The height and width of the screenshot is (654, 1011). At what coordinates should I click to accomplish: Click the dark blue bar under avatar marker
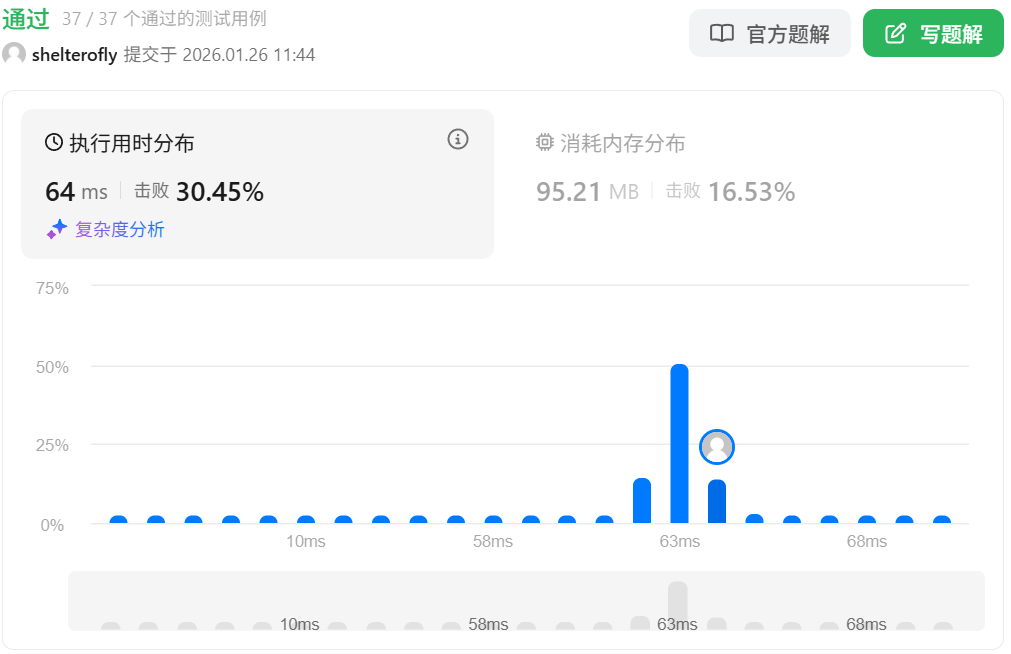pos(717,502)
